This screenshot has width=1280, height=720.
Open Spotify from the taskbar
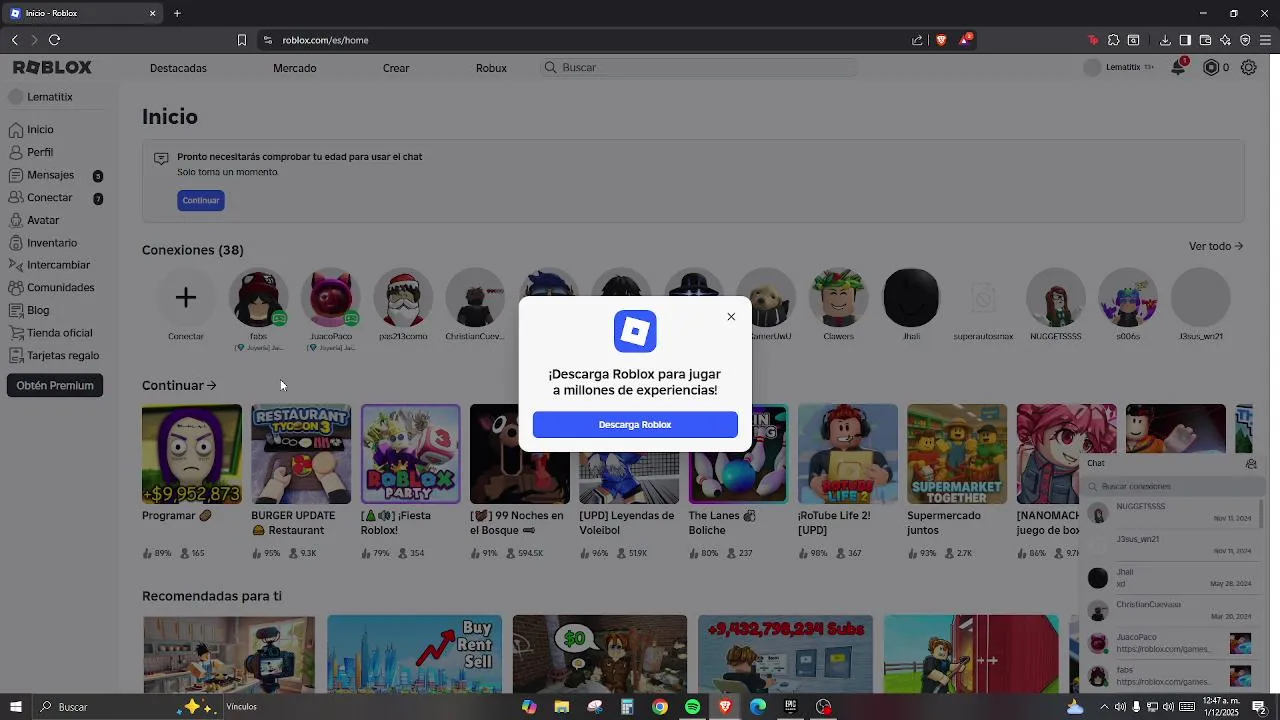[692, 707]
